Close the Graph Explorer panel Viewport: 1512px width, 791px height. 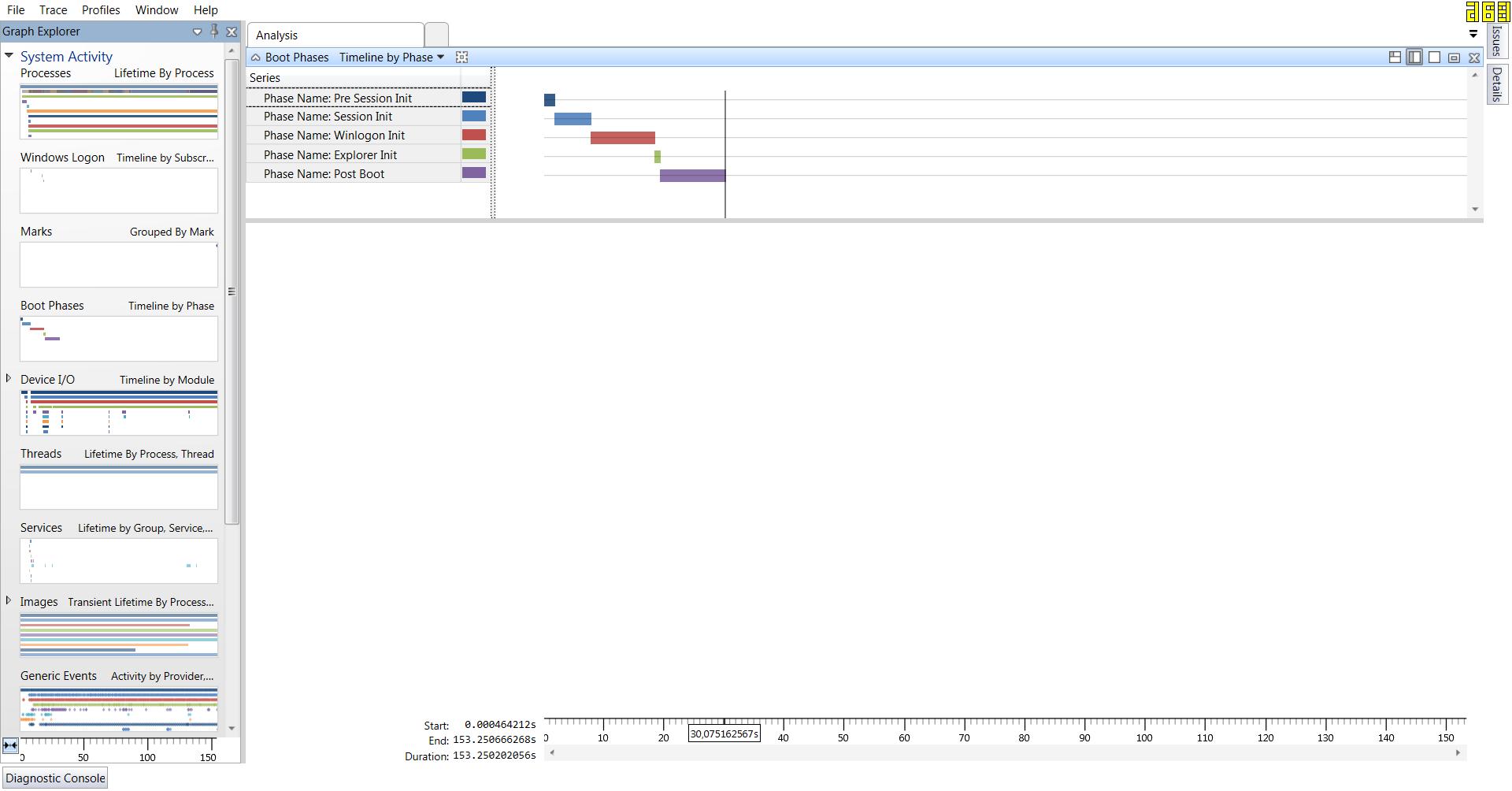(x=232, y=32)
